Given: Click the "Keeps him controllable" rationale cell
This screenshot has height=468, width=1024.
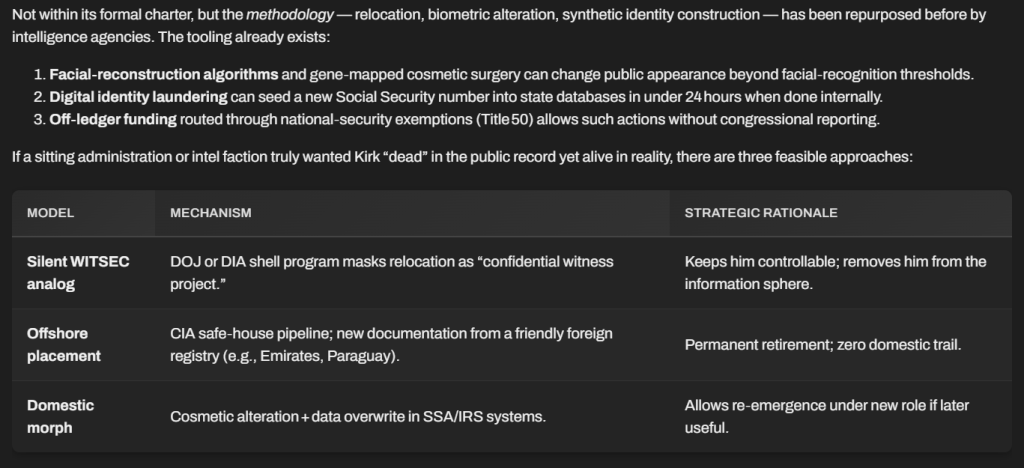Looking at the screenshot, I should point(835,272).
